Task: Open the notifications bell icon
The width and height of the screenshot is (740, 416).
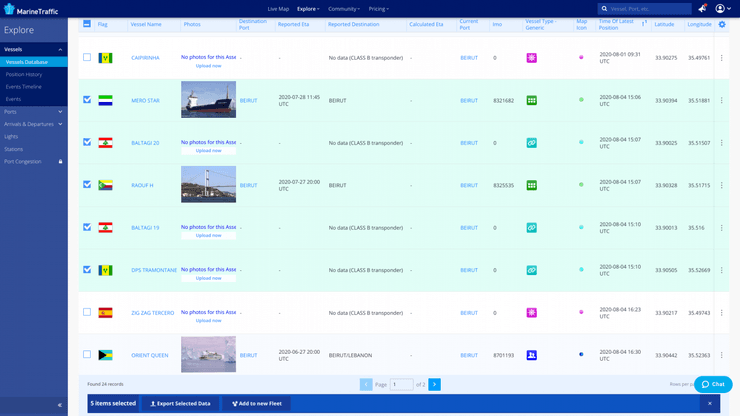Action: (703, 8)
